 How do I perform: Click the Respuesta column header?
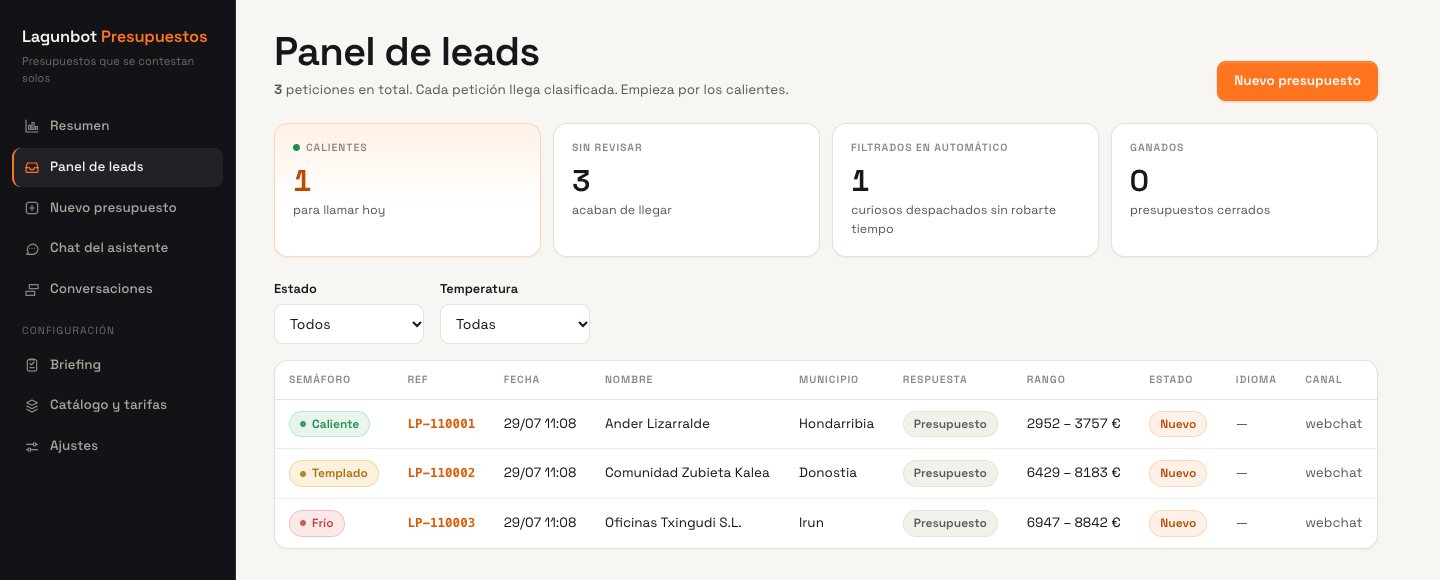pyautogui.click(x=935, y=380)
